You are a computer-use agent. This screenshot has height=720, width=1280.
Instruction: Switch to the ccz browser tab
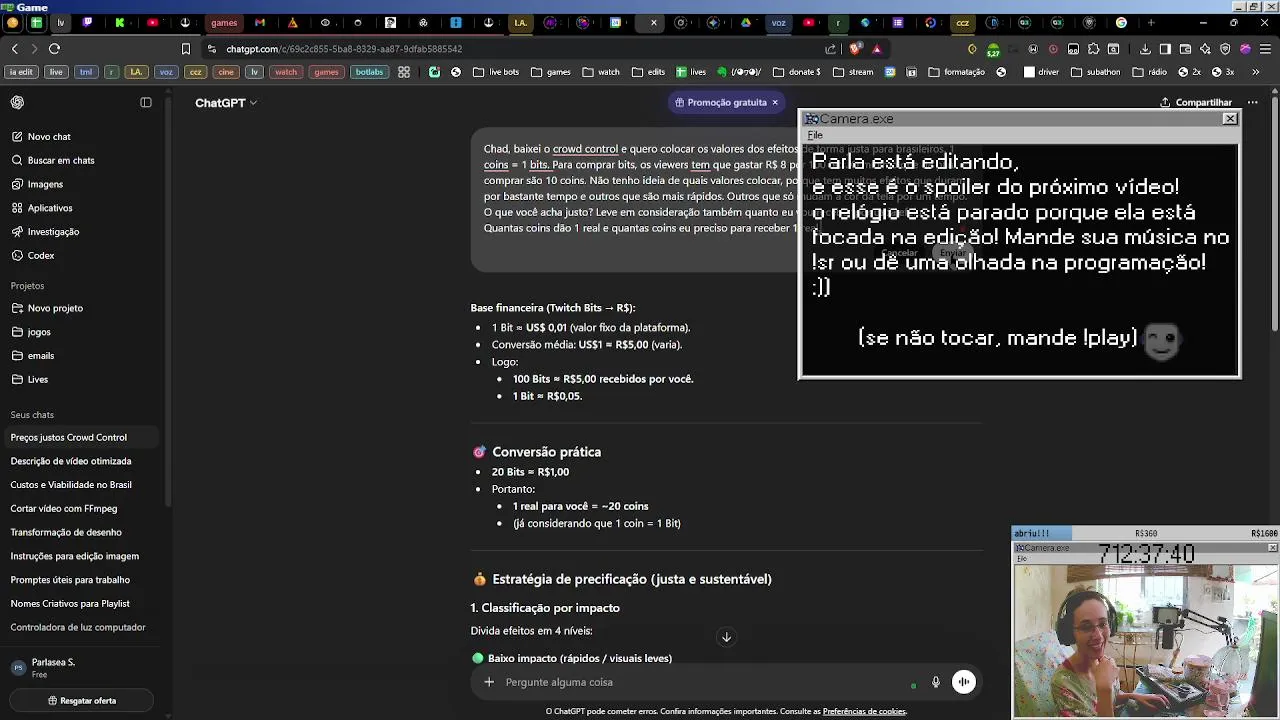(962, 22)
